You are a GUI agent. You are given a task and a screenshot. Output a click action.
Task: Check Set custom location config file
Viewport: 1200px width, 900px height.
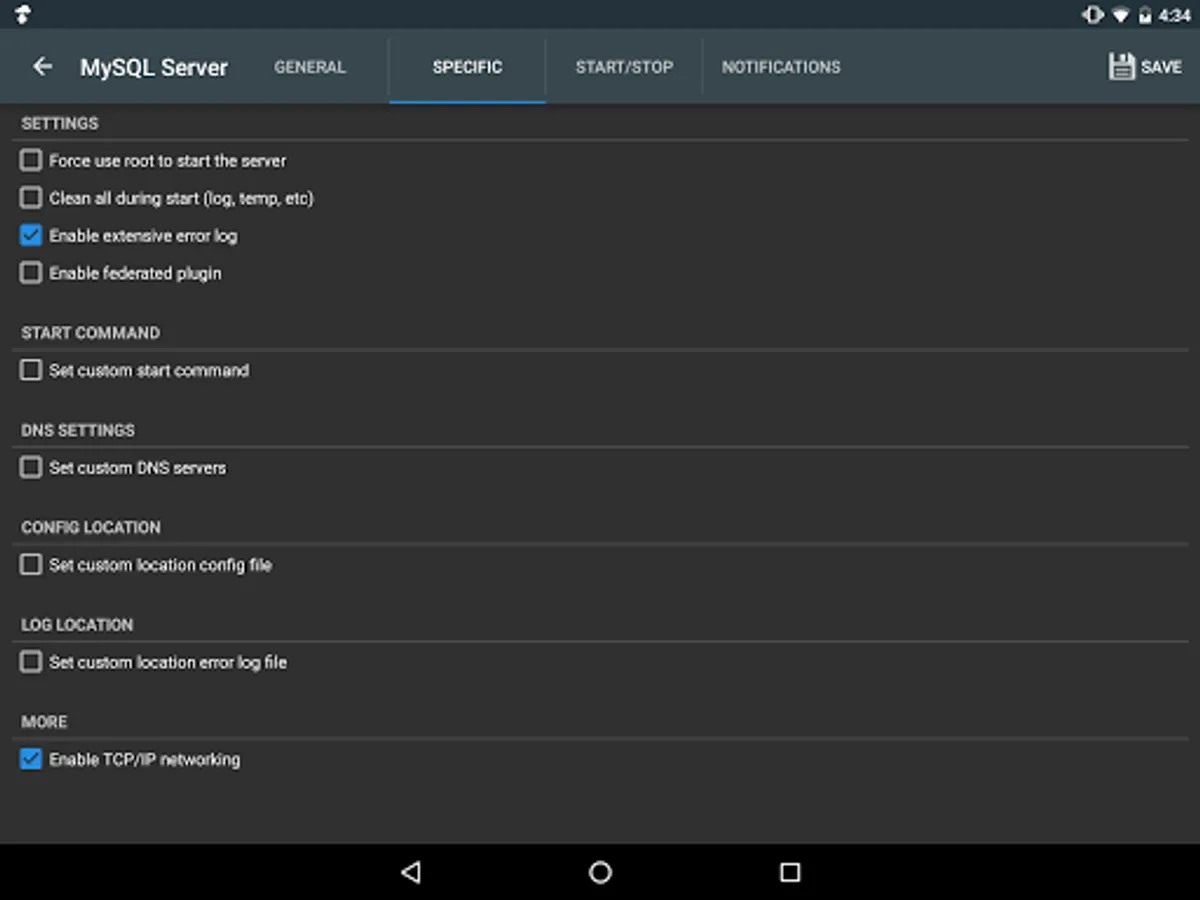(x=31, y=565)
